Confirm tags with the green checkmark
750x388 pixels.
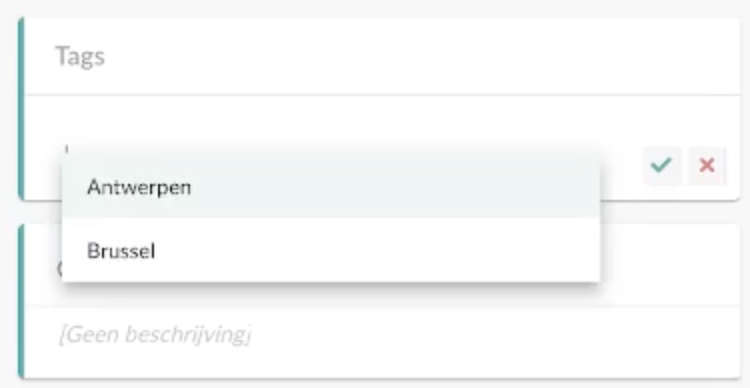point(662,166)
